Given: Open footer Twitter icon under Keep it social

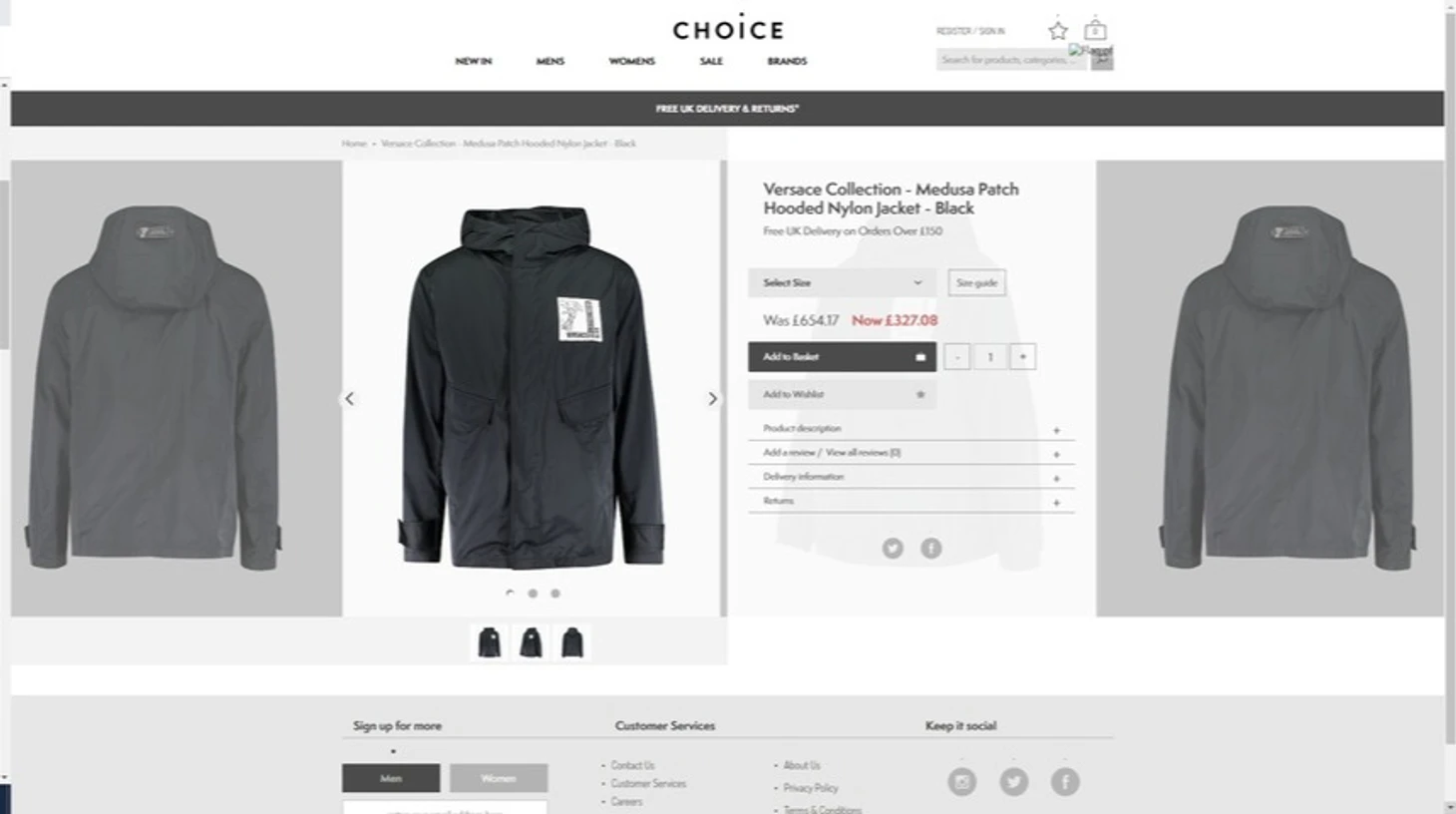Looking at the screenshot, I should coord(1014,782).
